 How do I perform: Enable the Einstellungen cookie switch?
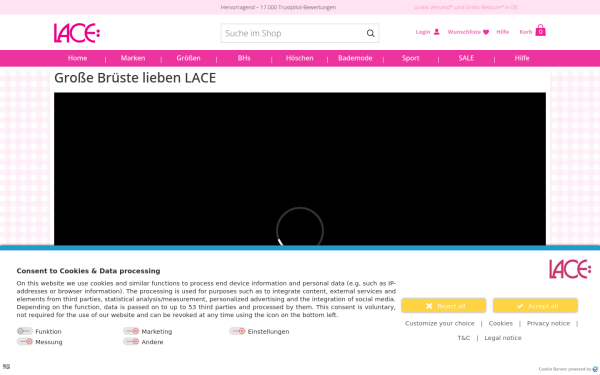(237, 331)
